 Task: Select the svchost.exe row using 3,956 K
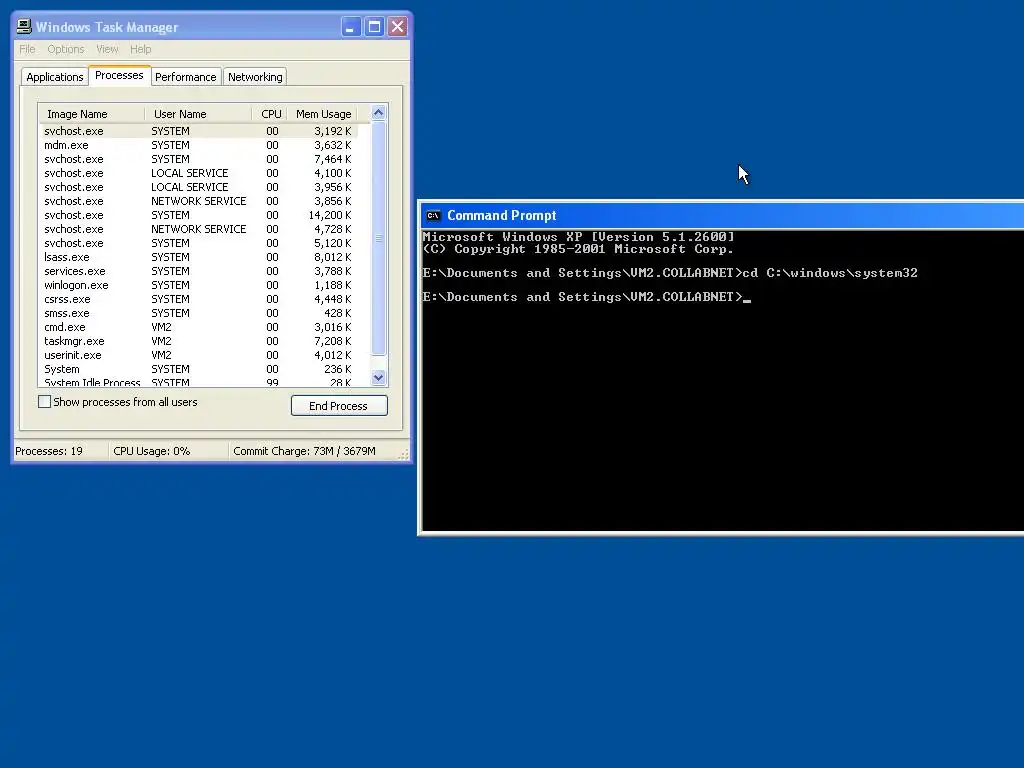coord(199,187)
